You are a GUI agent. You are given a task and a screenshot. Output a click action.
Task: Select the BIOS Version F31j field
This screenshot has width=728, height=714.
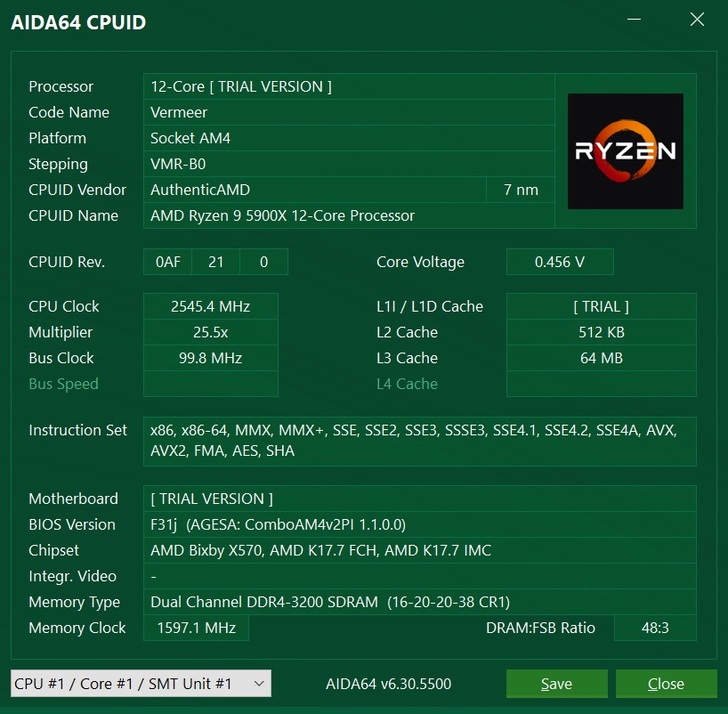click(420, 524)
